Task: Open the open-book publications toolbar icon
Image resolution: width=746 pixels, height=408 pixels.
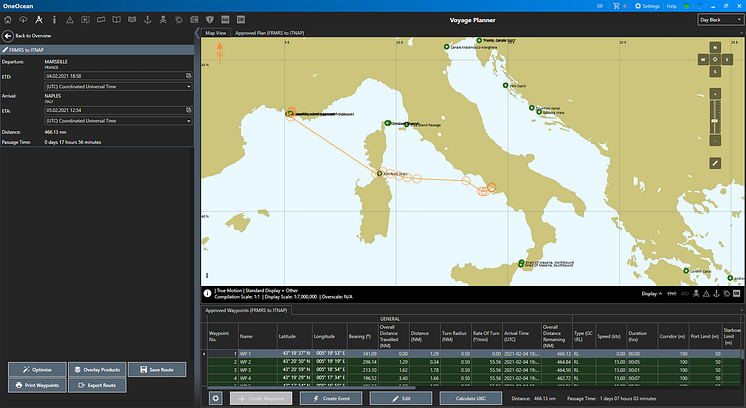Action: (117, 19)
